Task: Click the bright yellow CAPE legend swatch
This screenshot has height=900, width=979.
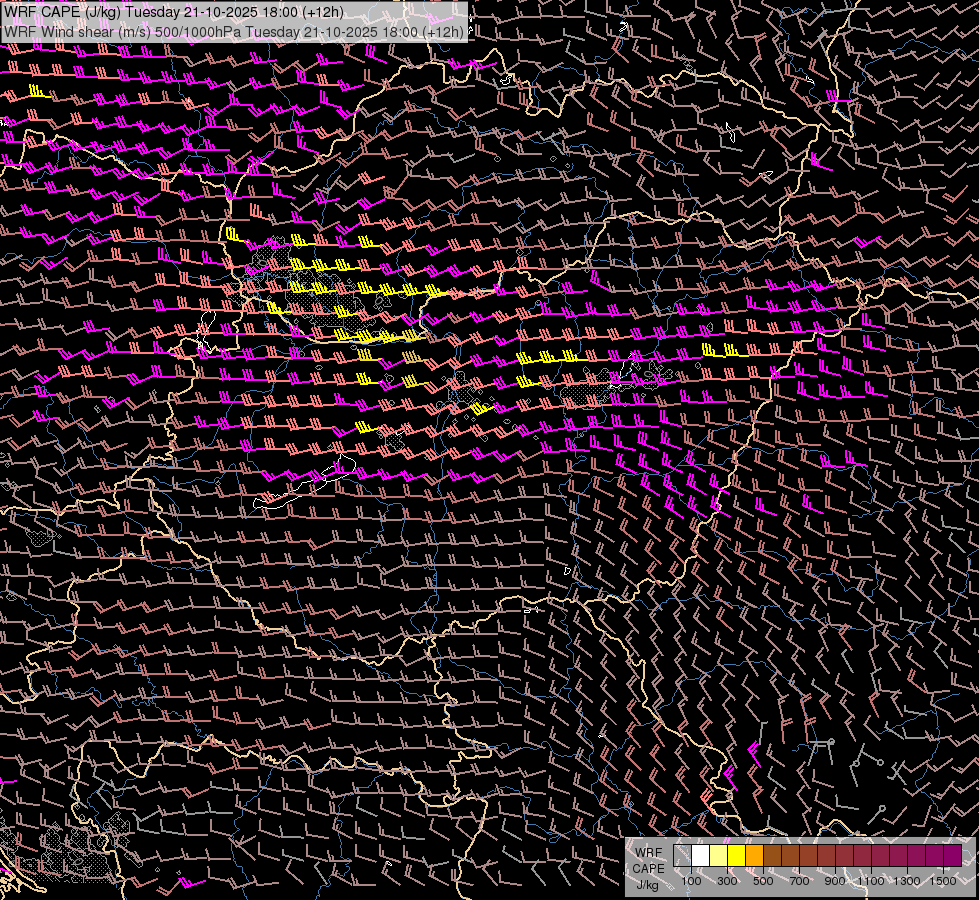Action: 737,856
